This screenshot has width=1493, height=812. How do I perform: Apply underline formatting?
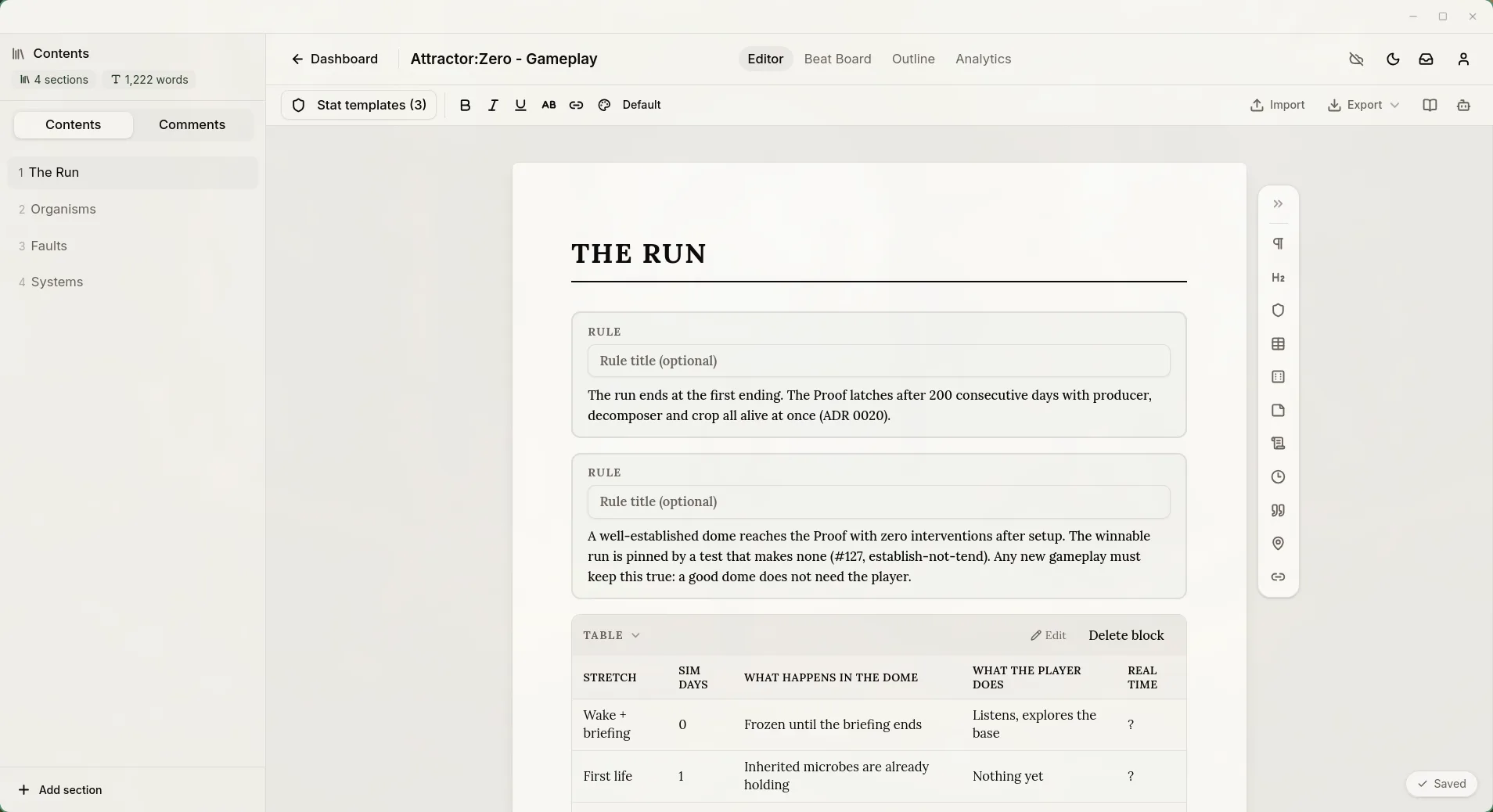520,105
